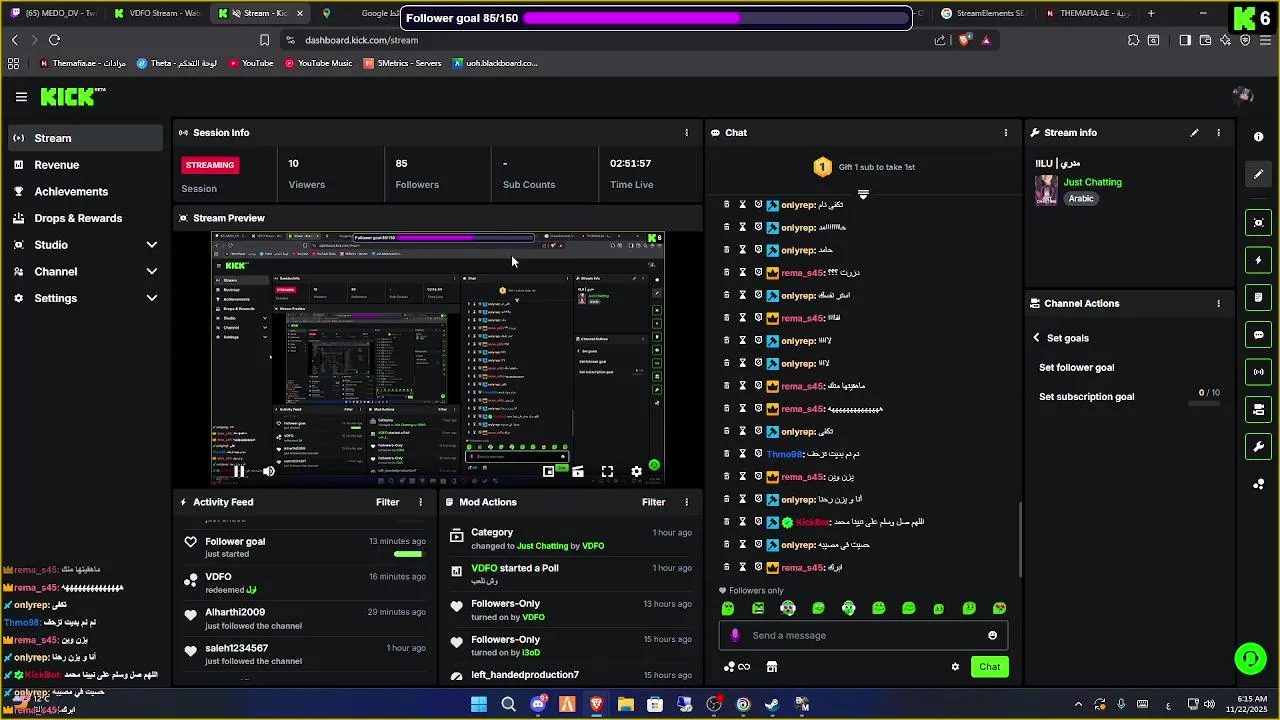This screenshot has width=1280, height=720.
Task: Toggle the channel actions panel button above the wrench
Action: (x=1258, y=409)
